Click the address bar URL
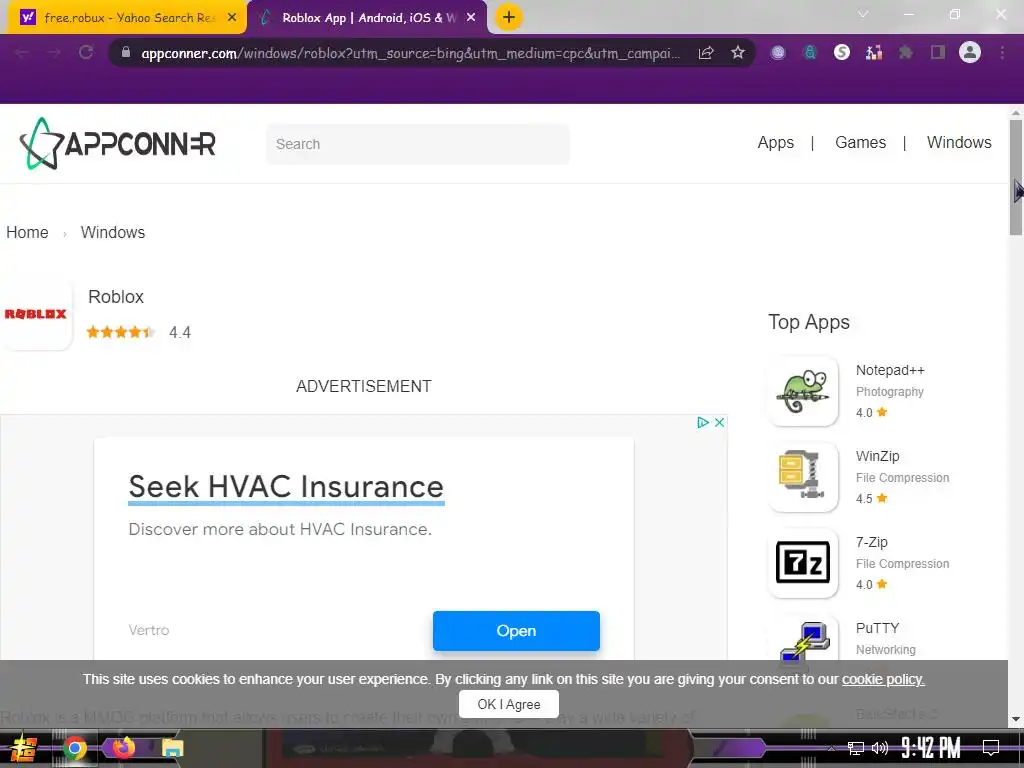This screenshot has width=1024, height=768. pos(411,53)
